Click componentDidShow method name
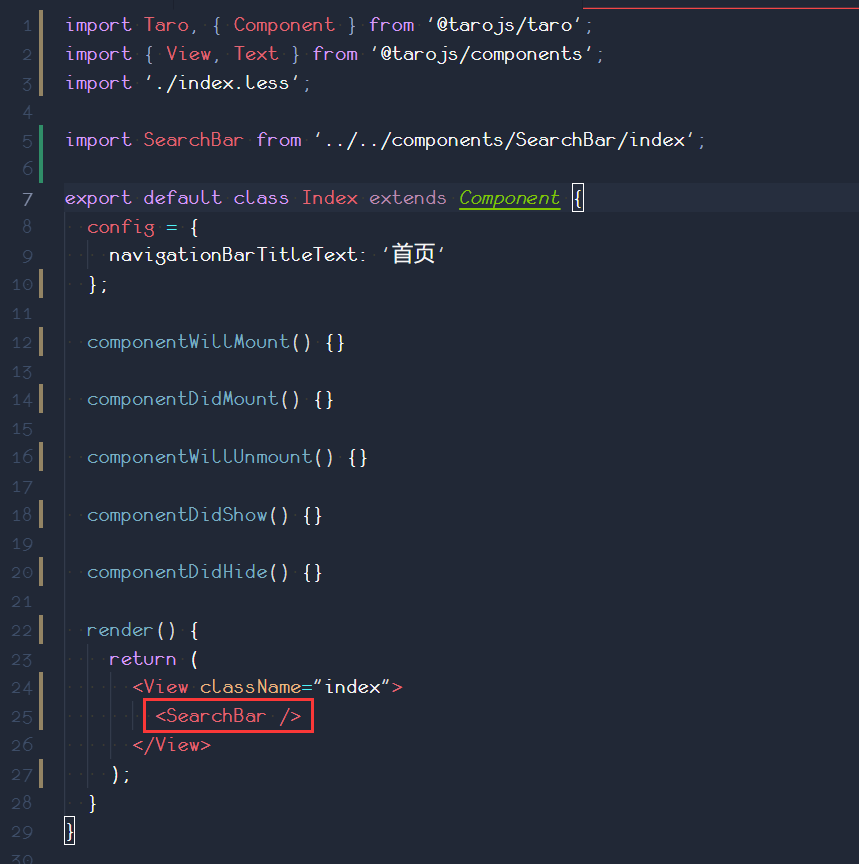 click(x=177, y=515)
